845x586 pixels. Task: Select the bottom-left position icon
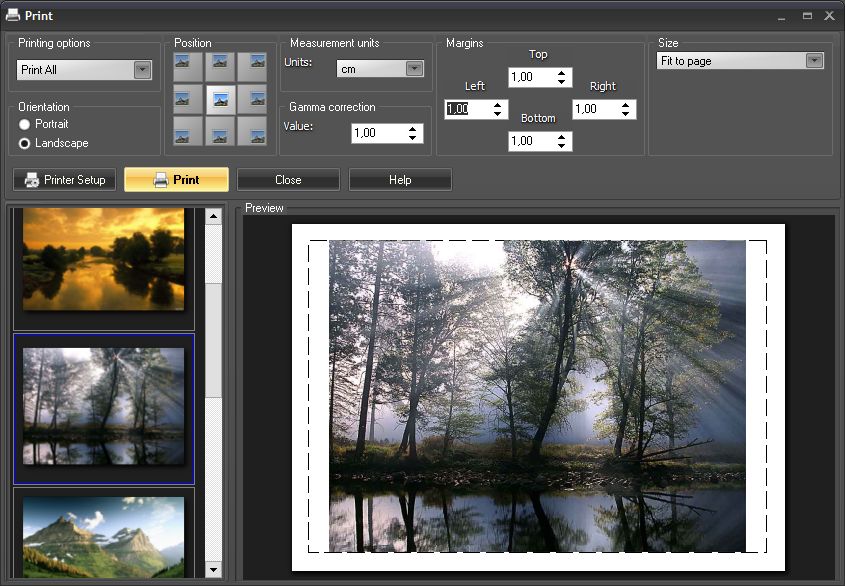[x=188, y=131]
